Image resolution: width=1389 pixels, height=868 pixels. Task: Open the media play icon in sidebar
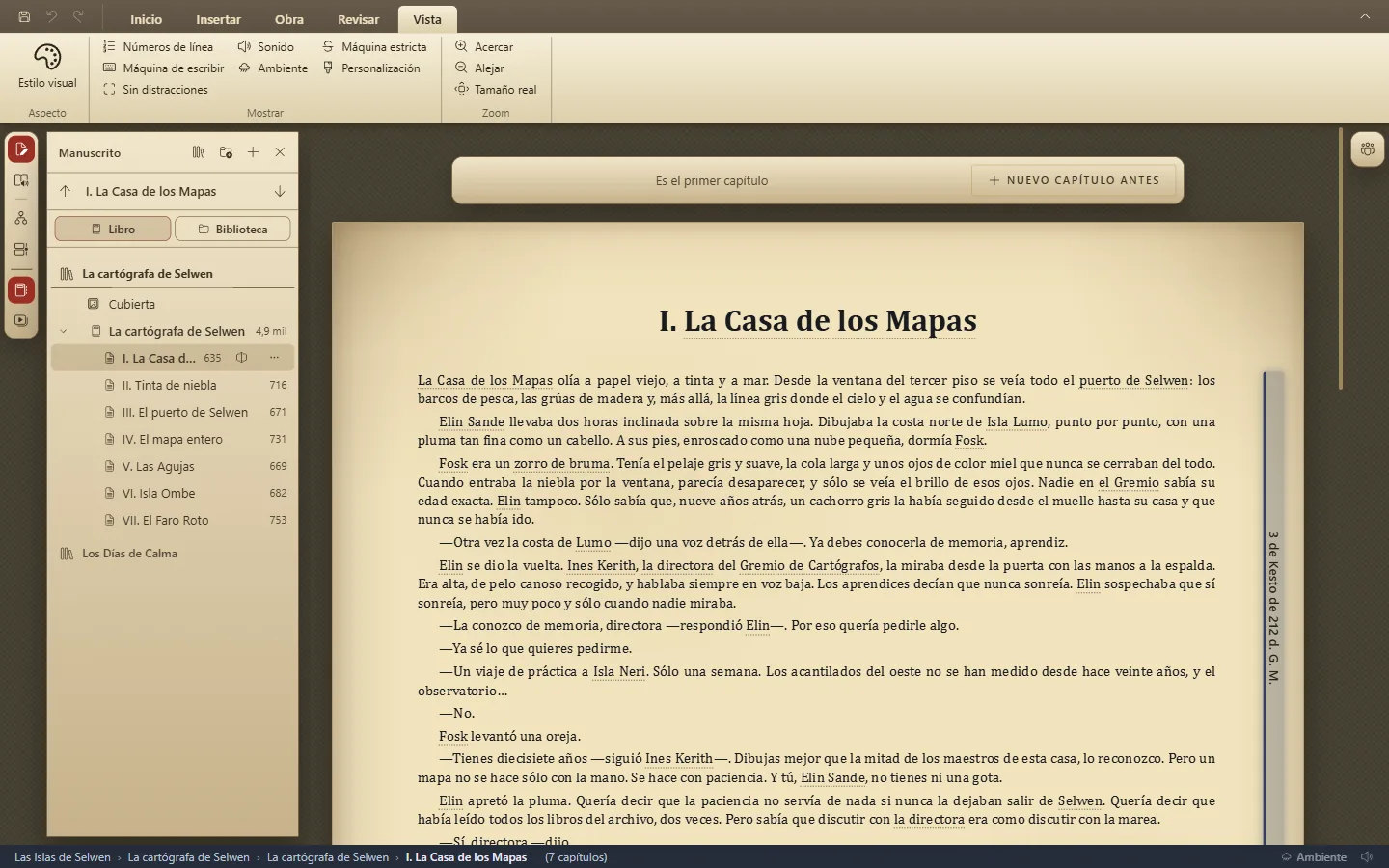21,320
